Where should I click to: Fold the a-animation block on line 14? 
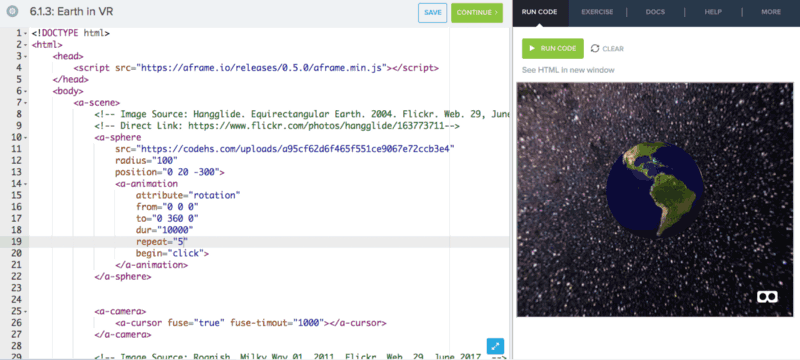[26, 184]
